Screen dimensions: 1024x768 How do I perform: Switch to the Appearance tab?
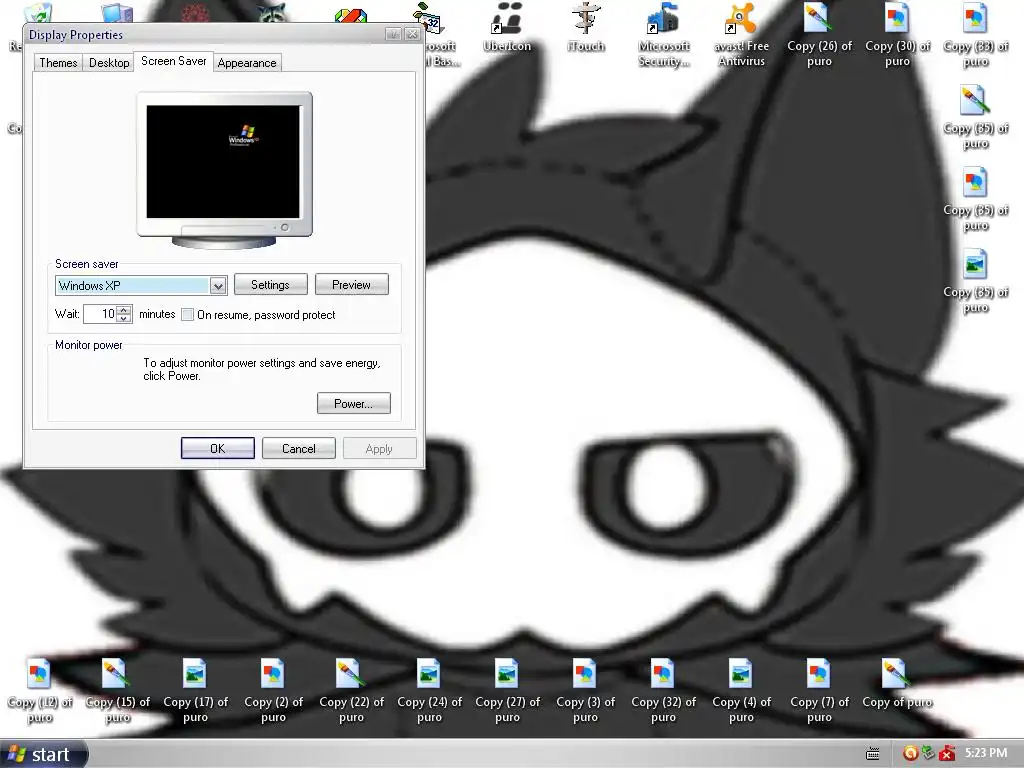click(x=247, y=63)
